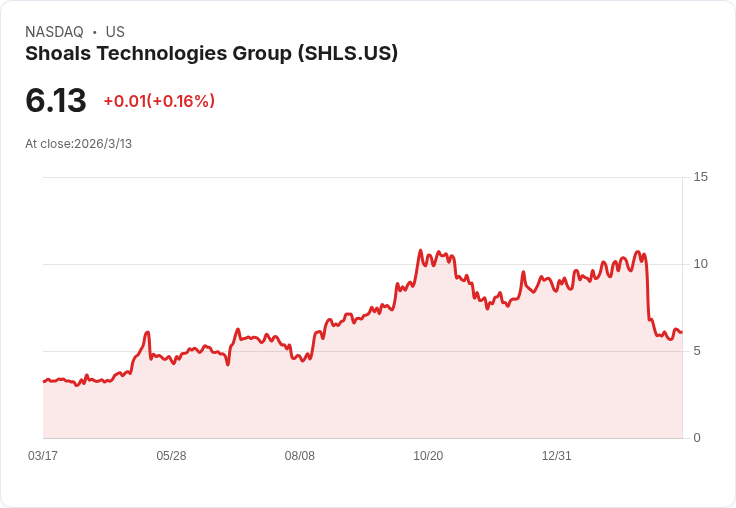
Task: Click the NASDAQ exchange label
Action: (54, 32)
